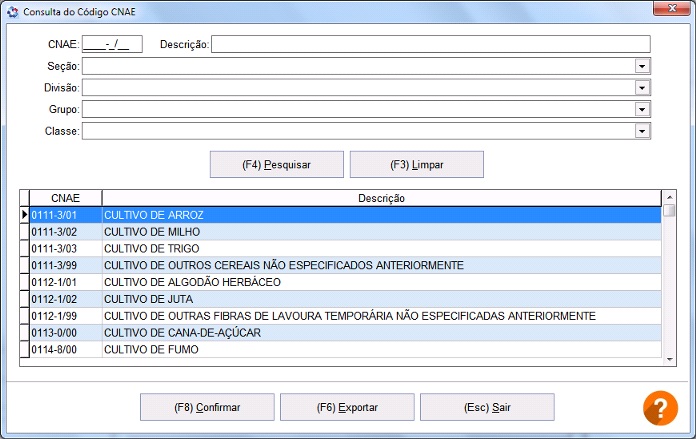Click the (Esc) Sair button
The height and width of the screenshot is (439, 696).
coord(487,407)
